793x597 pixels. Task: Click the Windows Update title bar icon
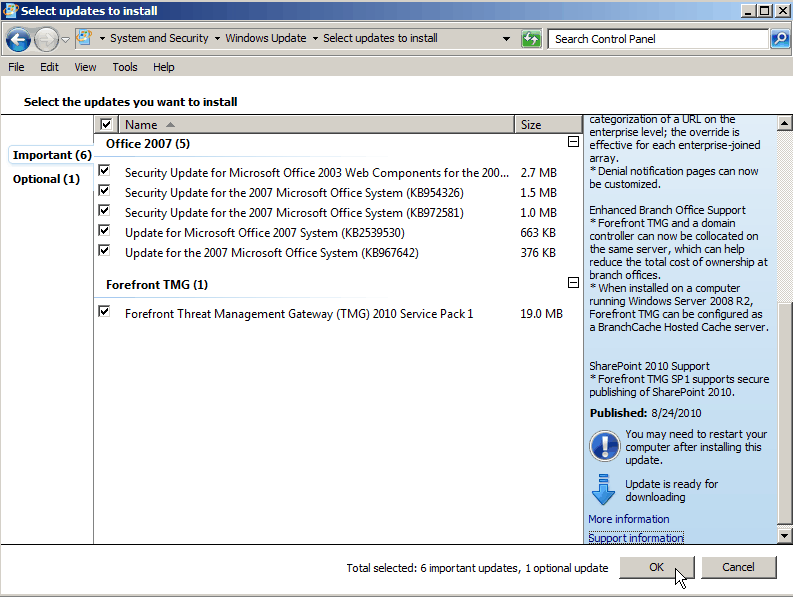point(10,11)
